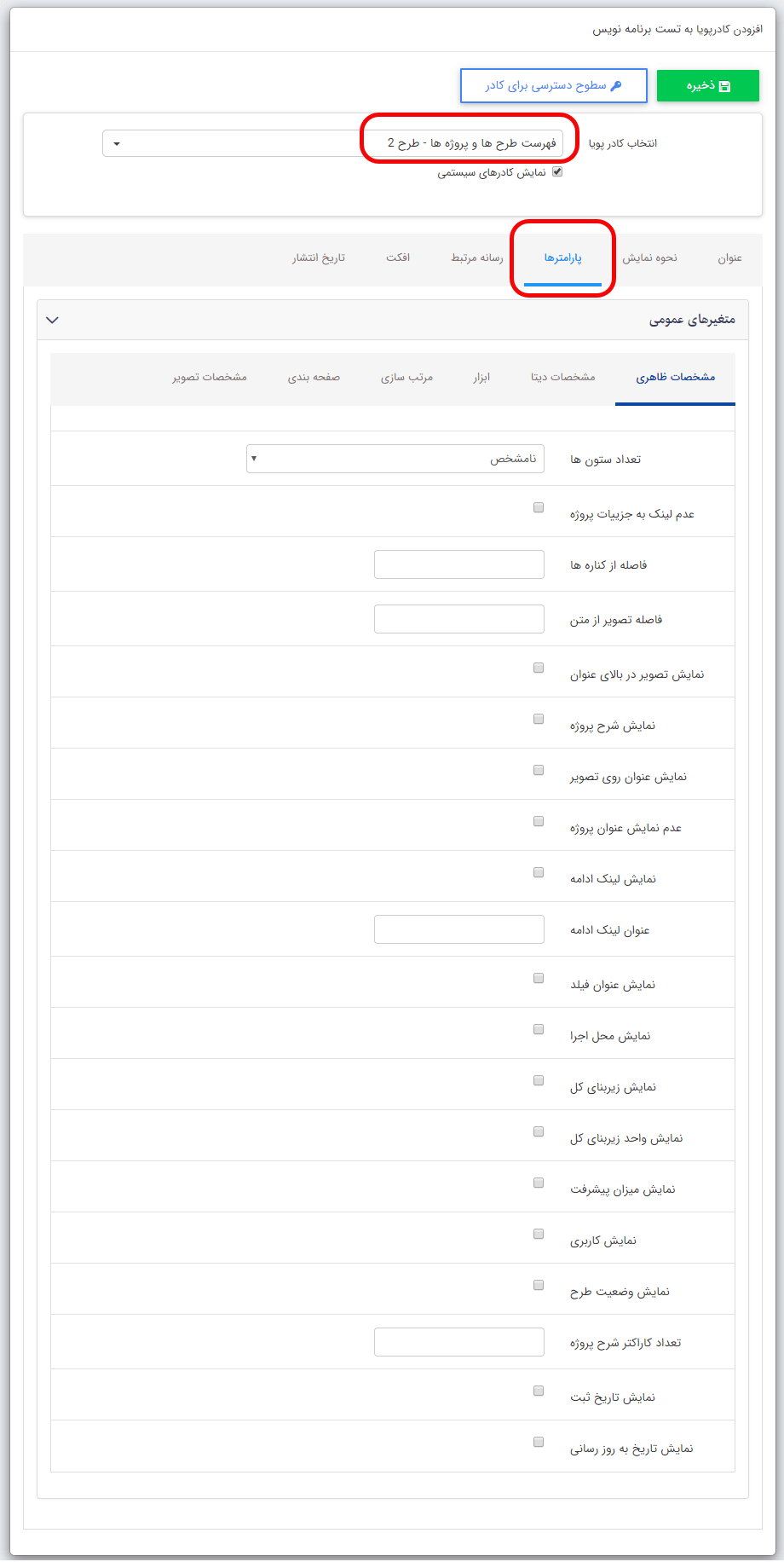Enable نمایش میزان پیشرفت checkbox
Viewport: 784px width, 1562px height.
(x=538, y=1183)
